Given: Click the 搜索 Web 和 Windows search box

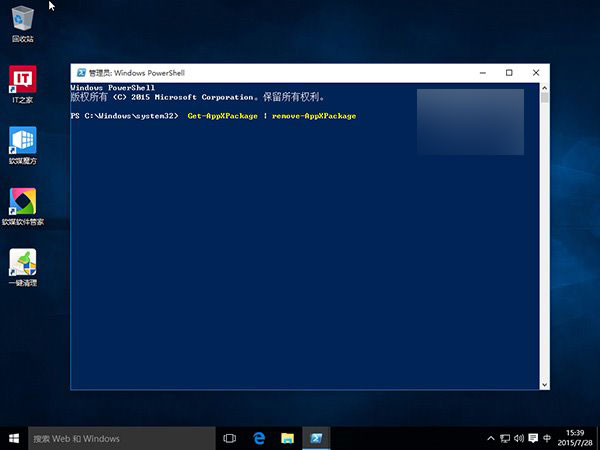Looking at the screenshot, I should [120, 438].
